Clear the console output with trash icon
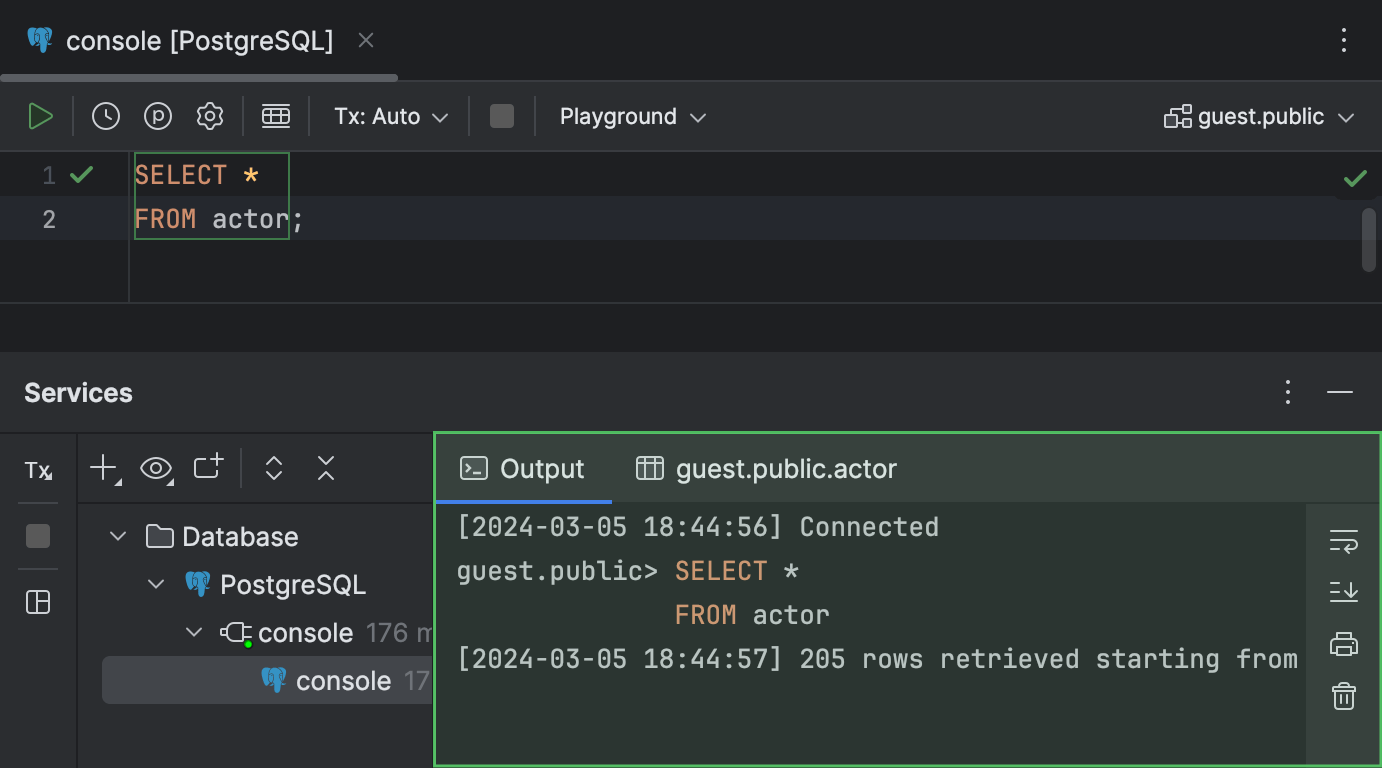The height and width of the screenshot is (768, 1382). (1343, 695)
